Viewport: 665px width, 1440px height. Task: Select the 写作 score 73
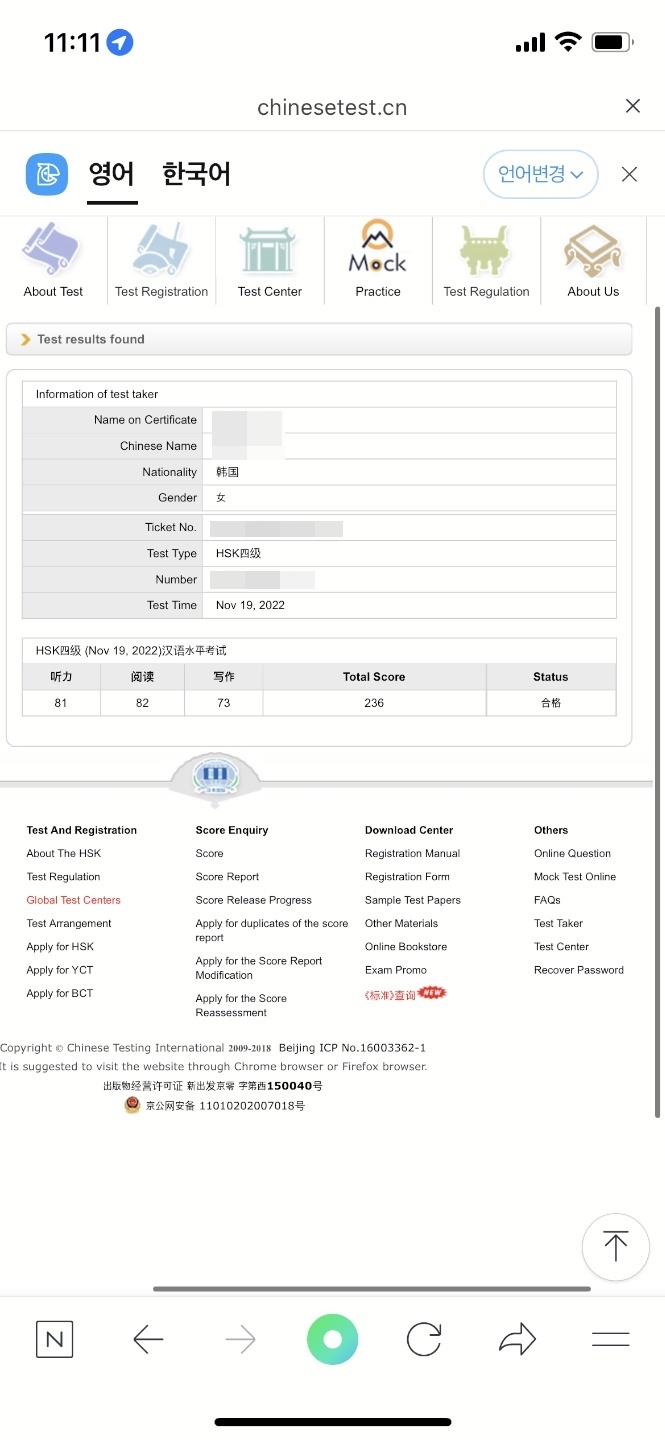coord(224,703)
